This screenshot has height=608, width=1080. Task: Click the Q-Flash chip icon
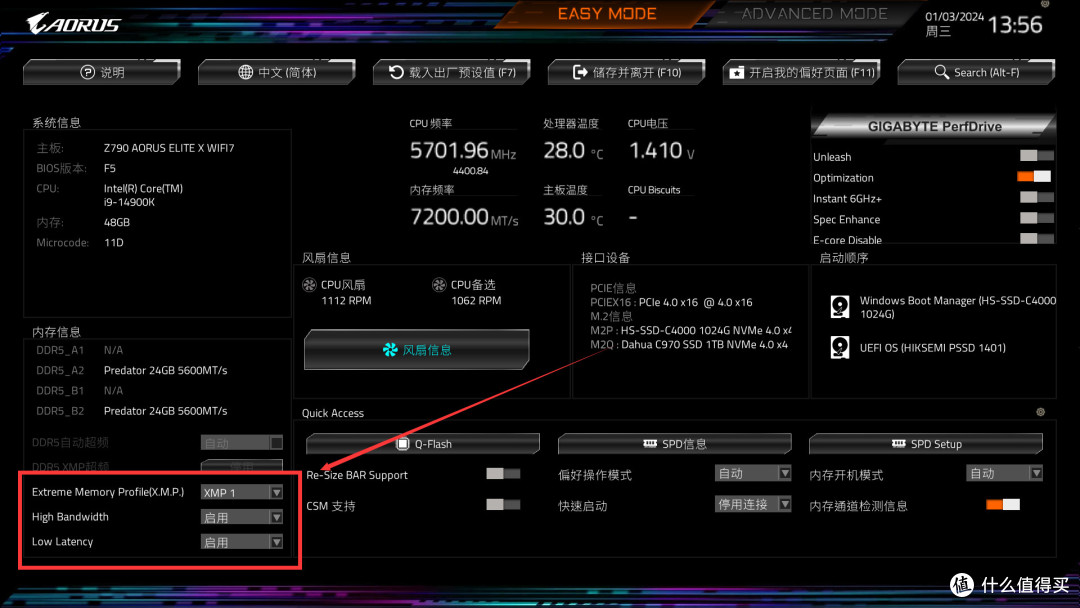pos(403,444)
